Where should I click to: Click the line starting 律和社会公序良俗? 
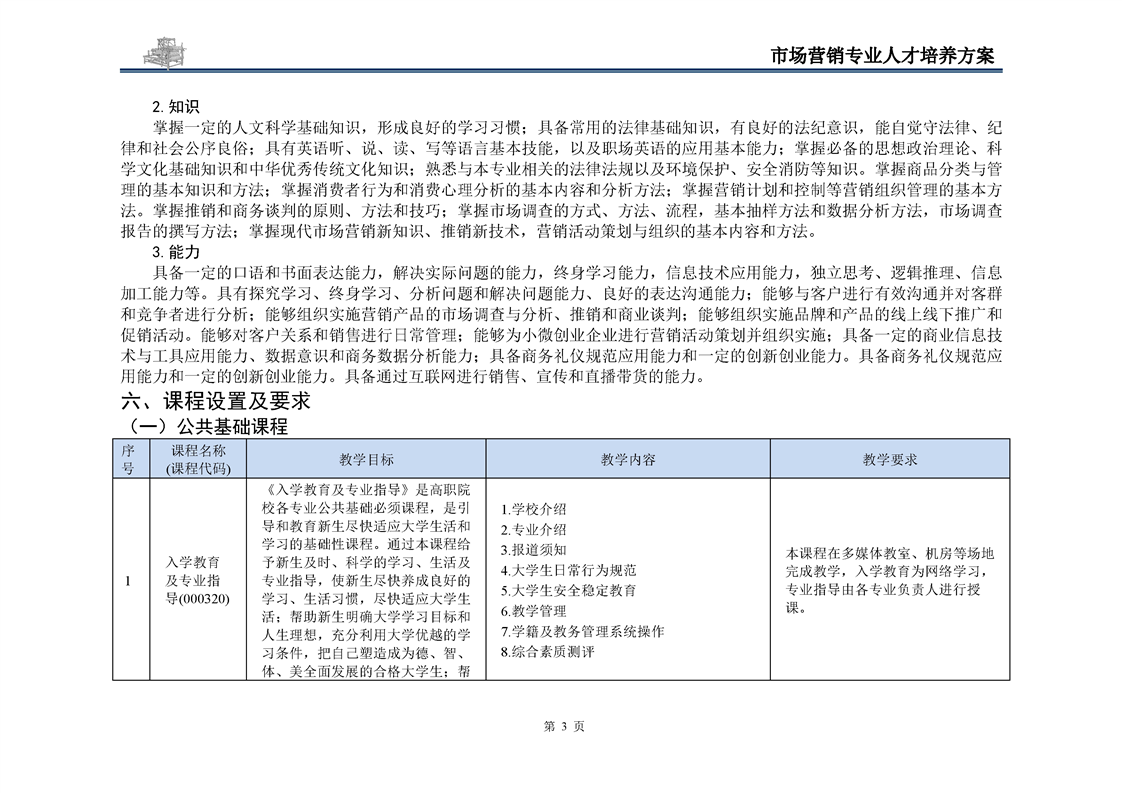(562, 149)
